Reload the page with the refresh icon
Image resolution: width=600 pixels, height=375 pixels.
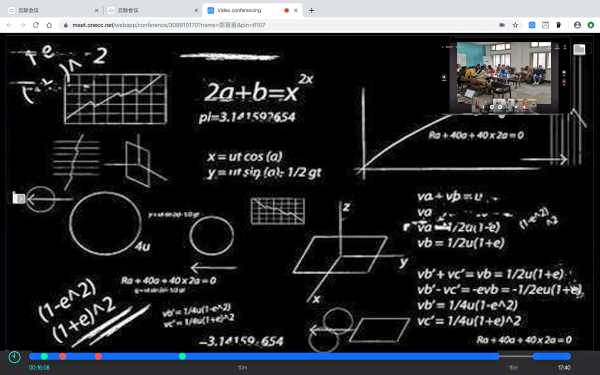point(36,25)
